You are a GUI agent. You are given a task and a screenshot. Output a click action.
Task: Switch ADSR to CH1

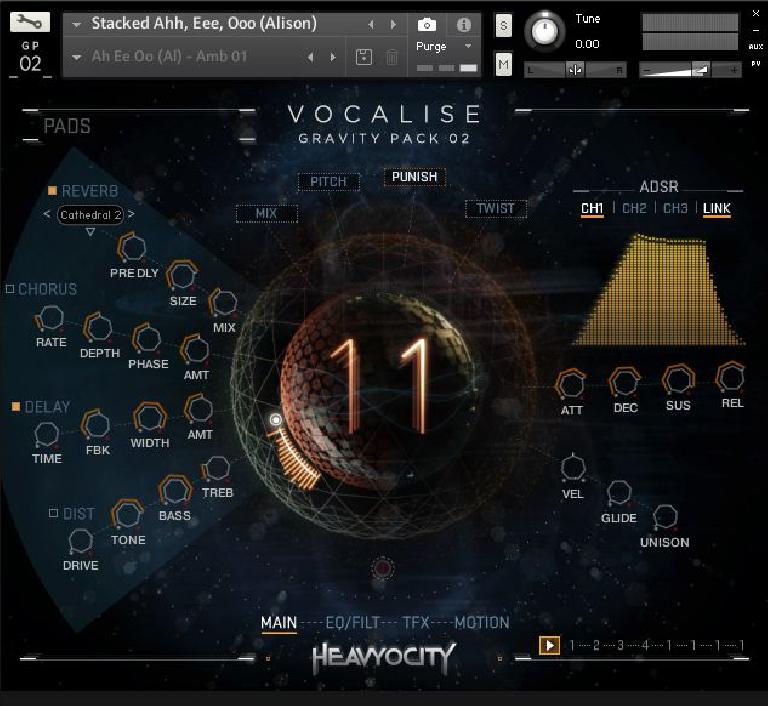tap(592, 209)
